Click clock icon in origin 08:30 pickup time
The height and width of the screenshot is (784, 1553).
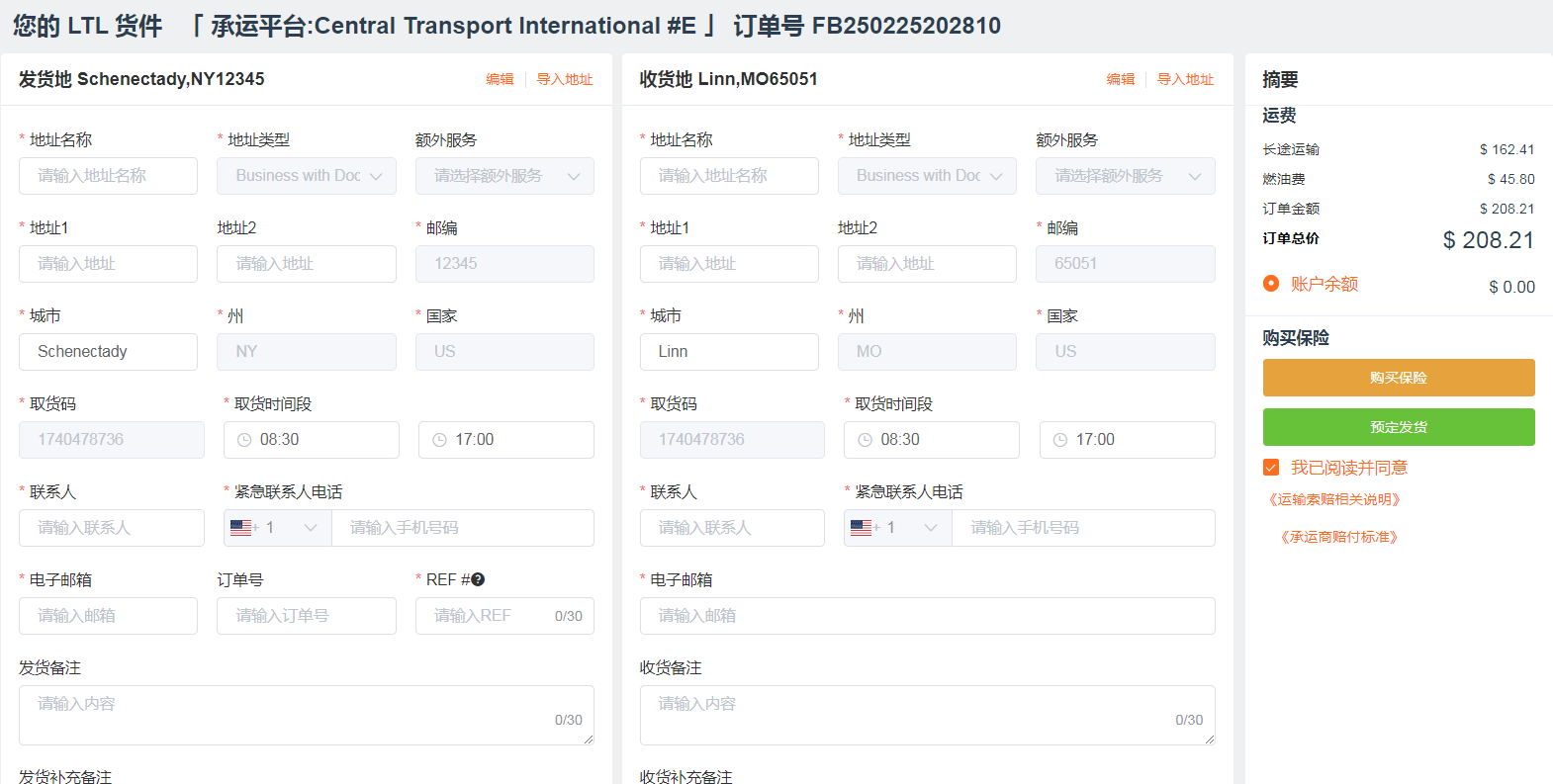tap(244, 440)
